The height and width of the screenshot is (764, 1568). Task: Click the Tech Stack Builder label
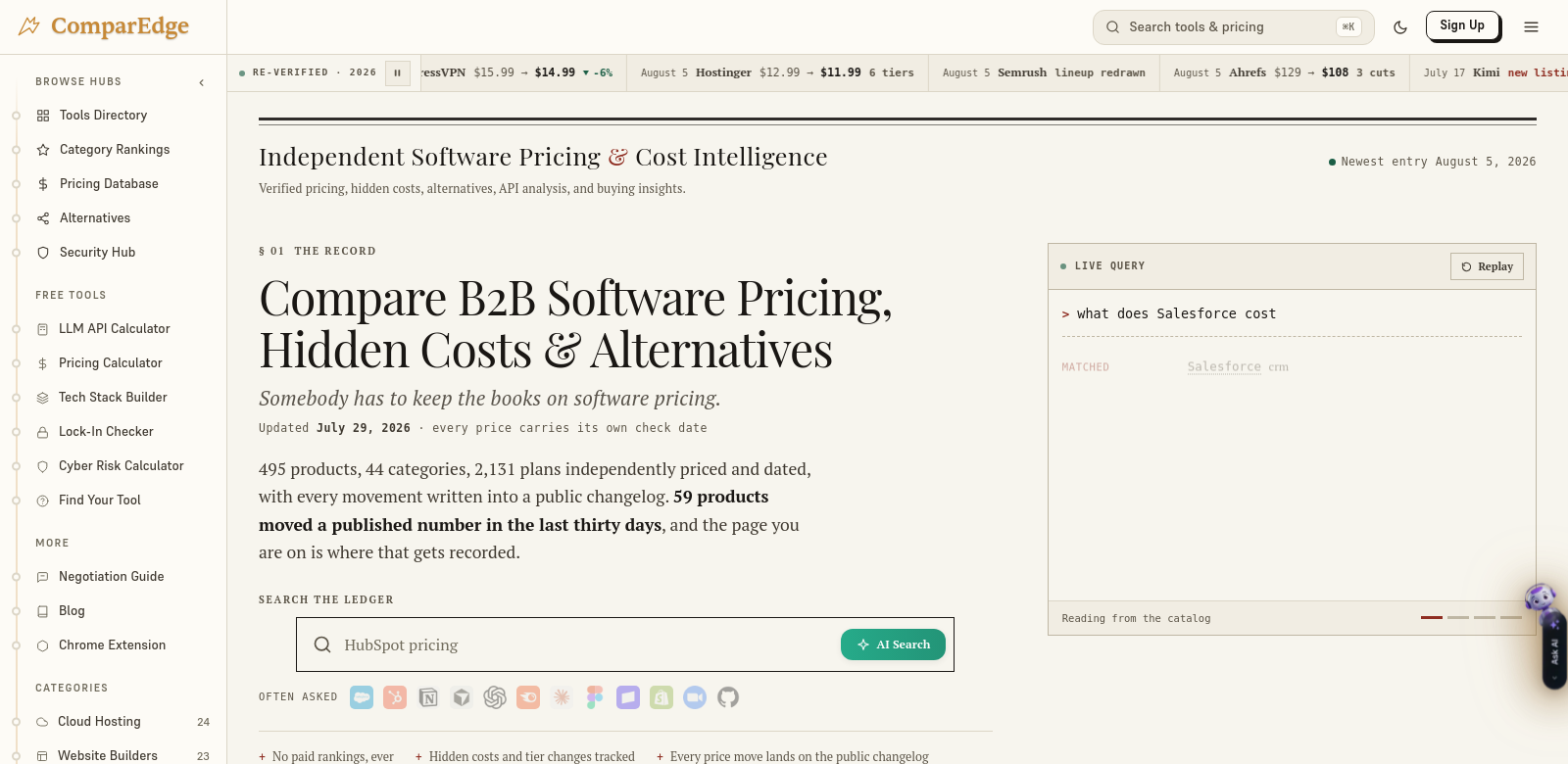point(113,398)
